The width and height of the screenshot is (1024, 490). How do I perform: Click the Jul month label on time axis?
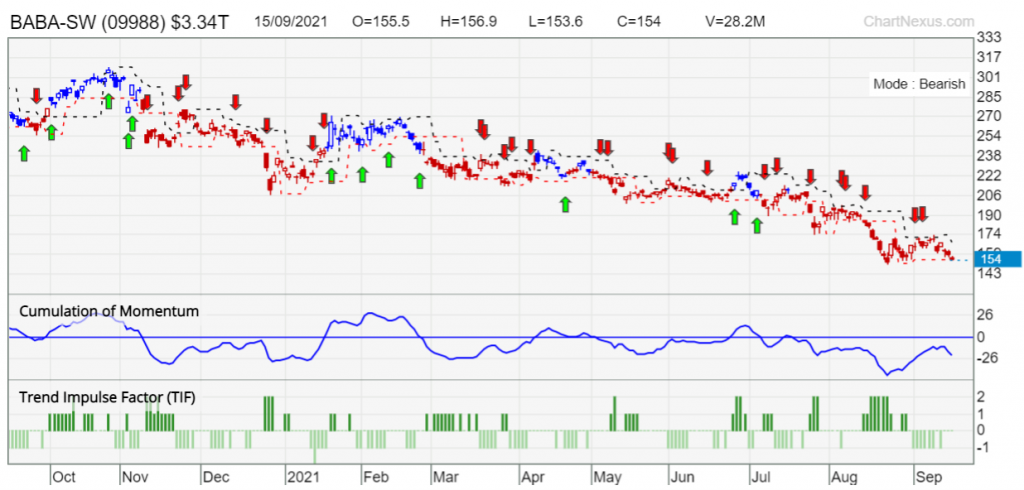tap(760, 476)
